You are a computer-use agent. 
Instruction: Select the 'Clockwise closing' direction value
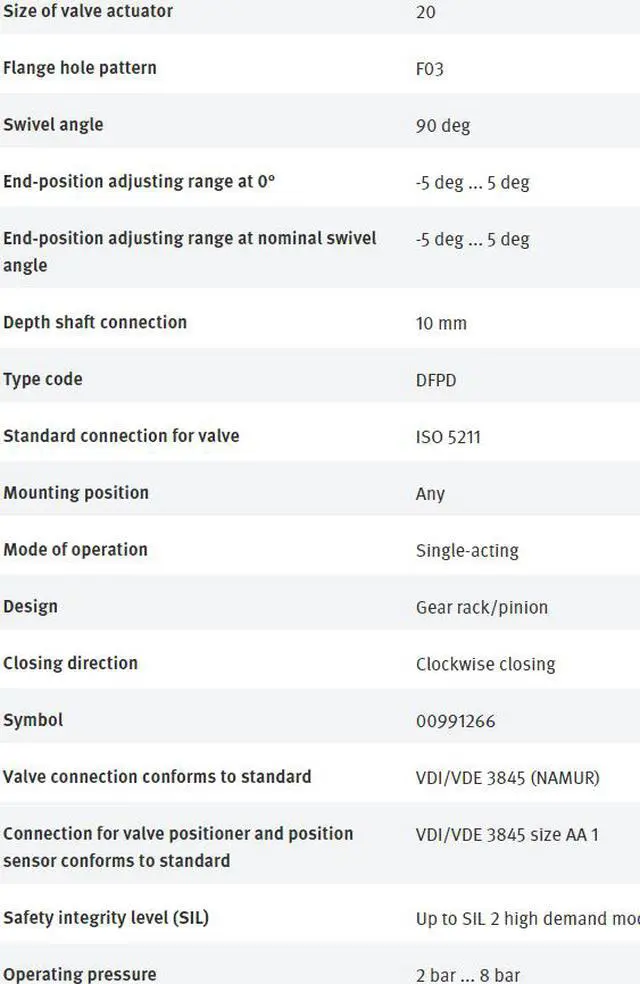486,664
